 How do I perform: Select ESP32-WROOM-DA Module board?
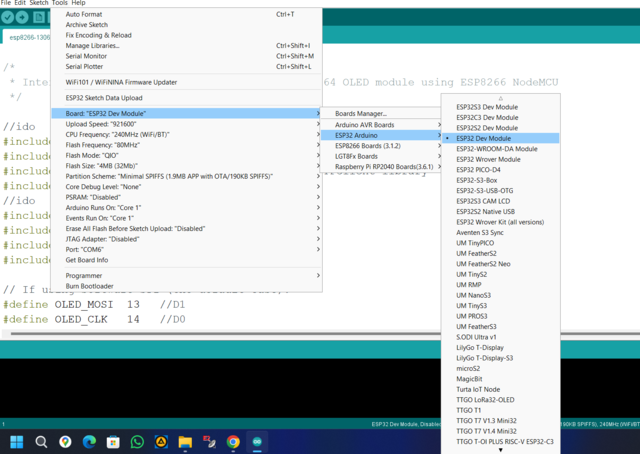coord(500,149)
